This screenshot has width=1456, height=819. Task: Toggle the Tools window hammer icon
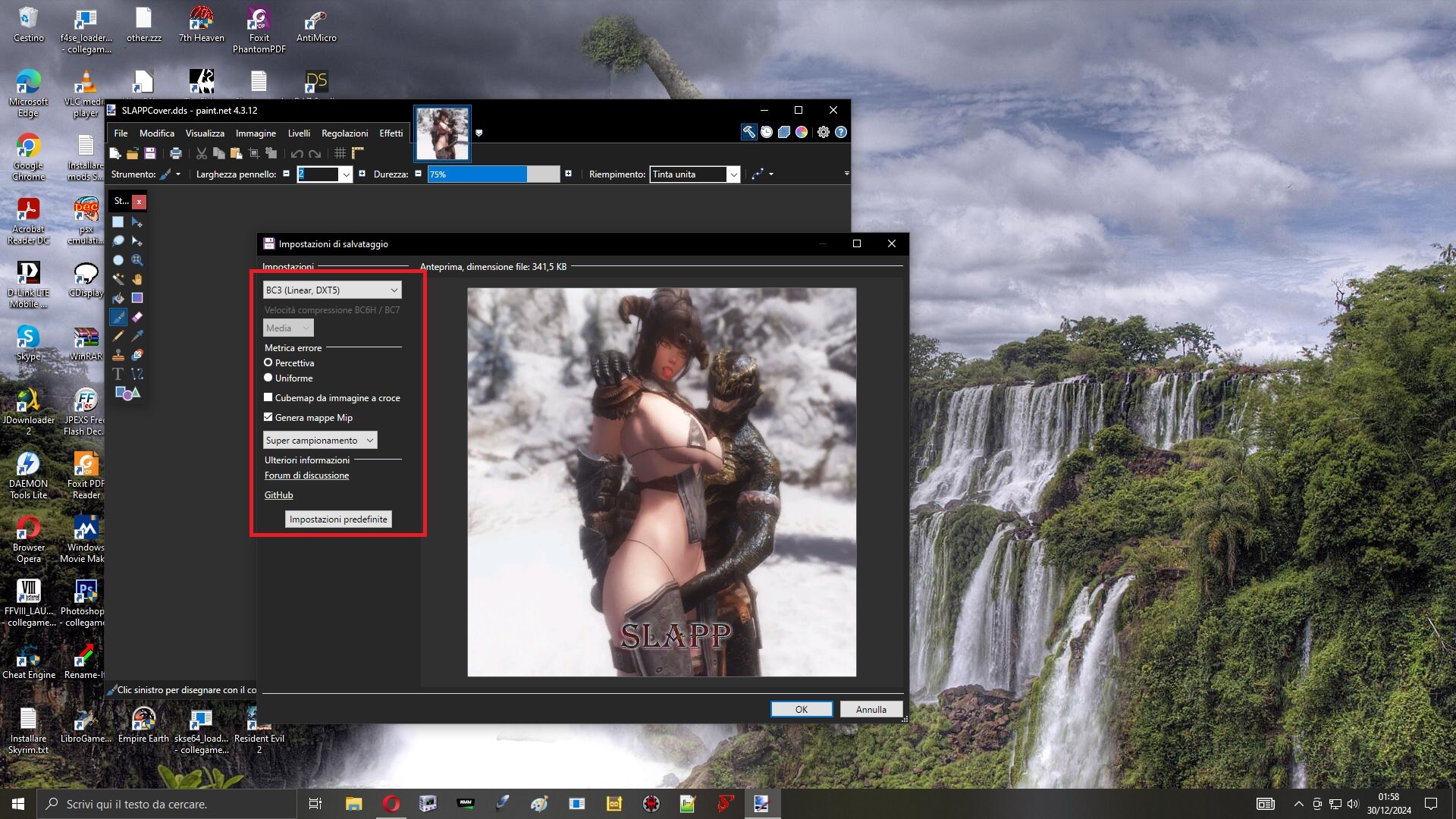748,132
